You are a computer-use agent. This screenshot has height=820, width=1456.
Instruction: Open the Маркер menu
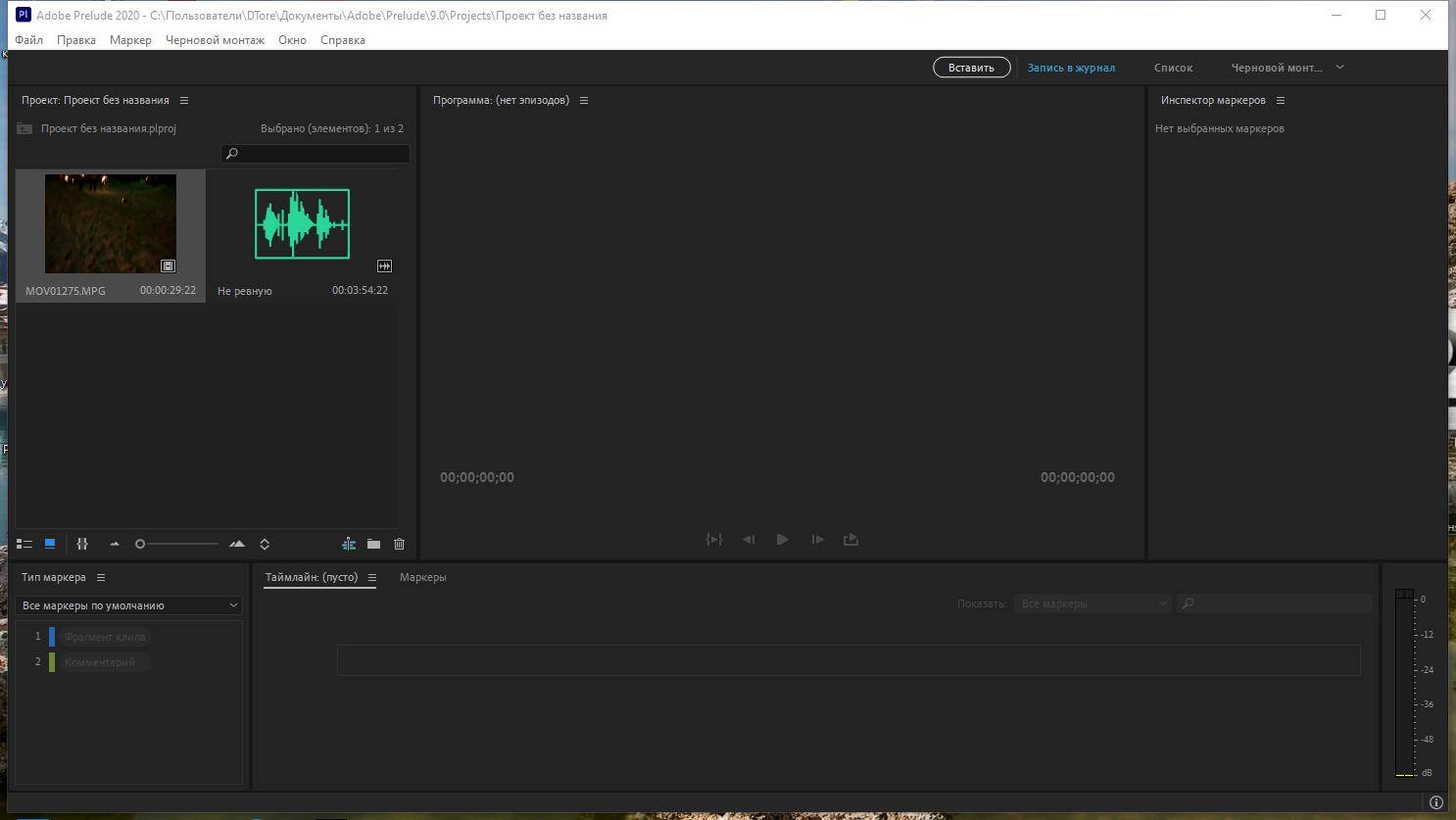[x=130, y=40]
